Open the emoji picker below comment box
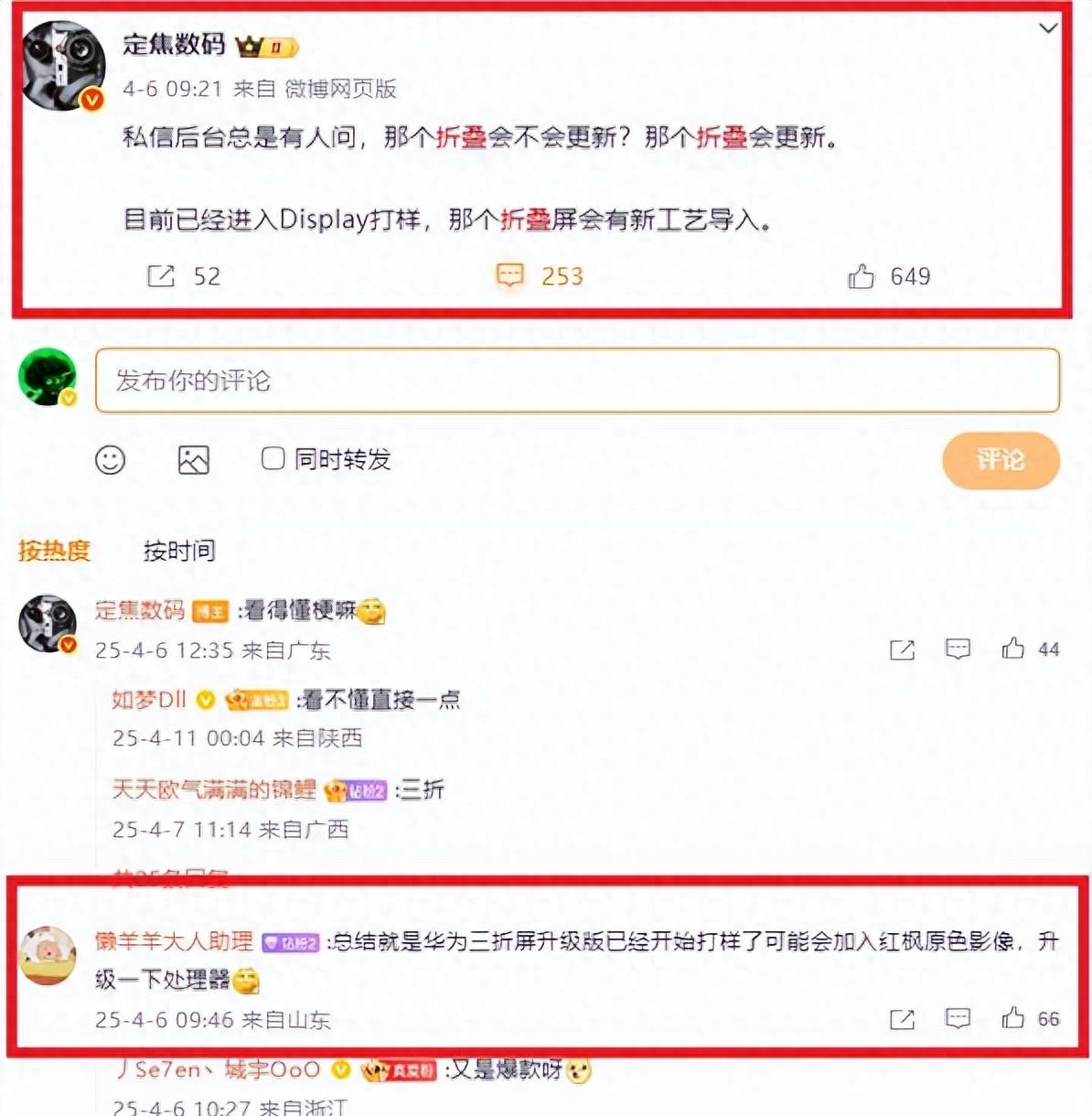The width and height of the screenshot is (1092, 1116). tap(110, 459)
